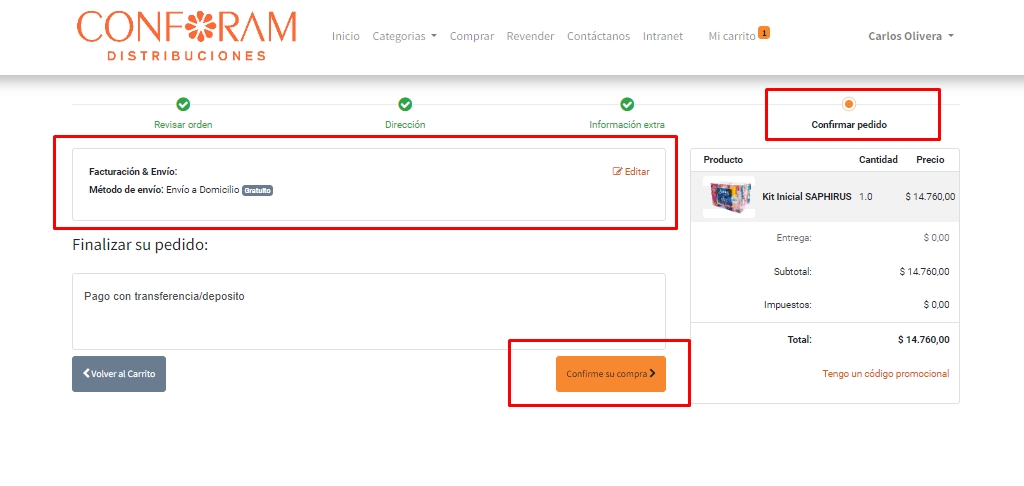The width and height of the screenshot is (1024, 486).
Task: Expand the Categorias dropdown menu
Action: point(404,36)
